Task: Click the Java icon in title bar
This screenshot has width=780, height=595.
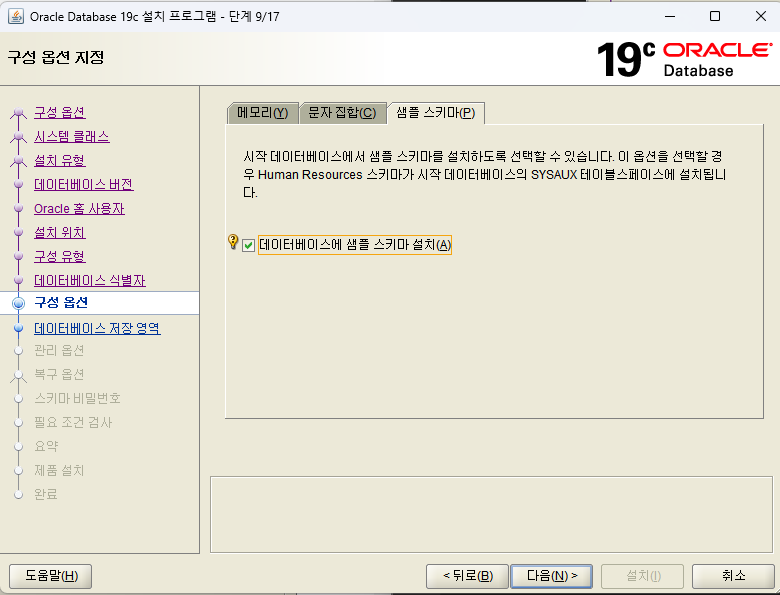Action: coord(15,16)
